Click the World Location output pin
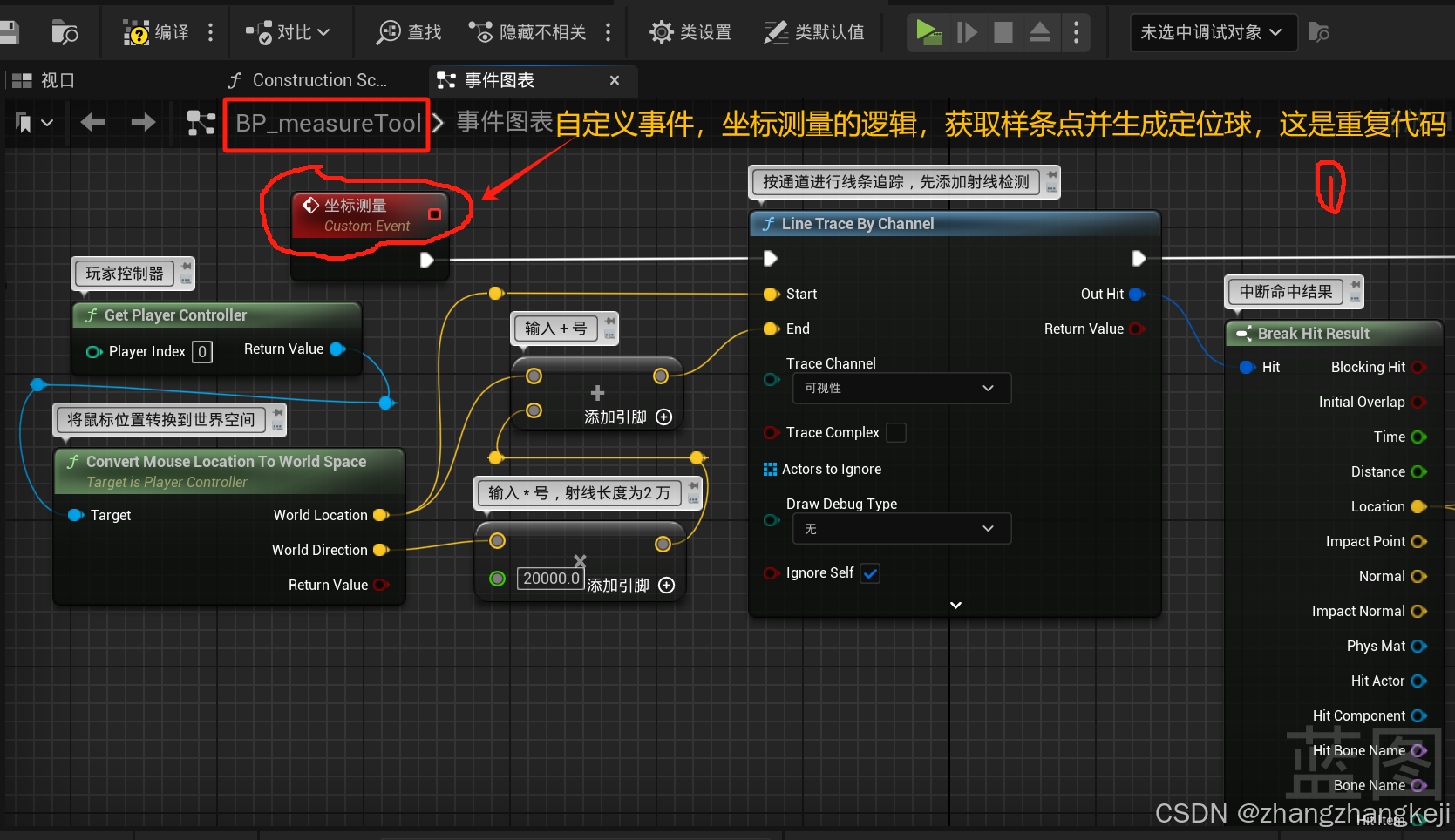Image resolution: width=1455 pixels, height=840 pixels. pos(381,515)
